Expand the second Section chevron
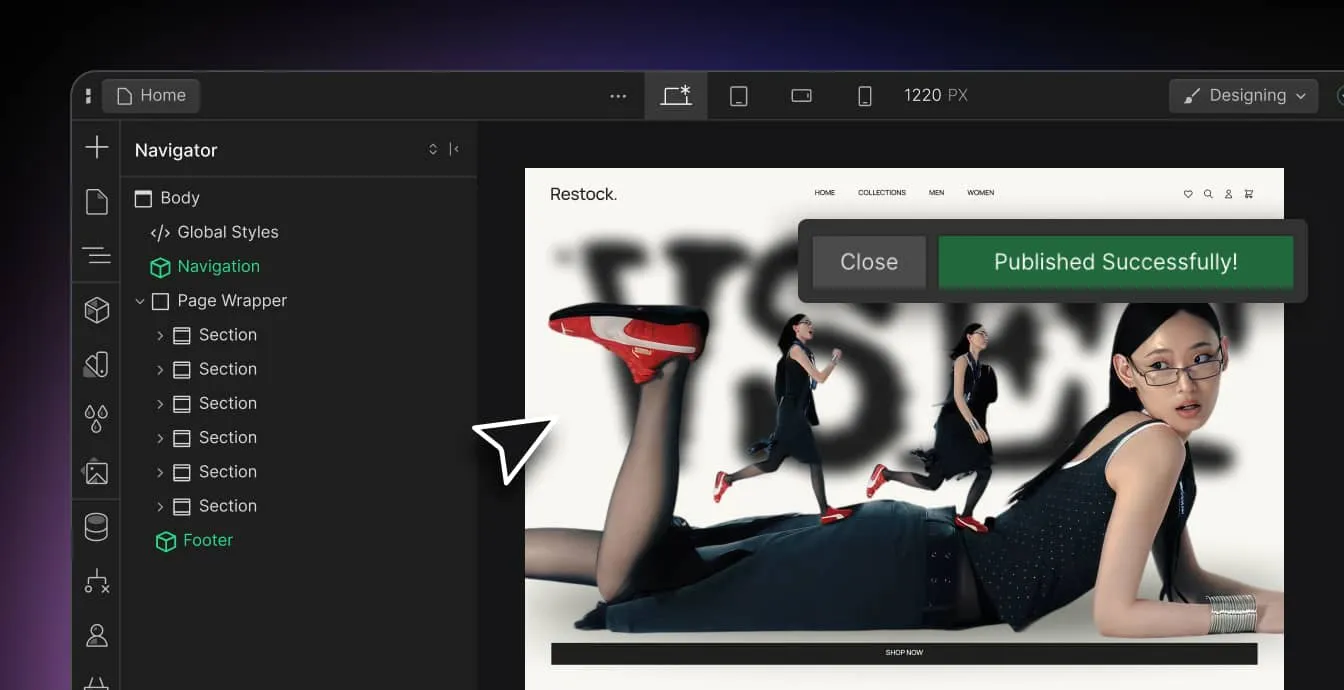The width and height of the screenshot is (1344, 690). [x=160, y=369]
